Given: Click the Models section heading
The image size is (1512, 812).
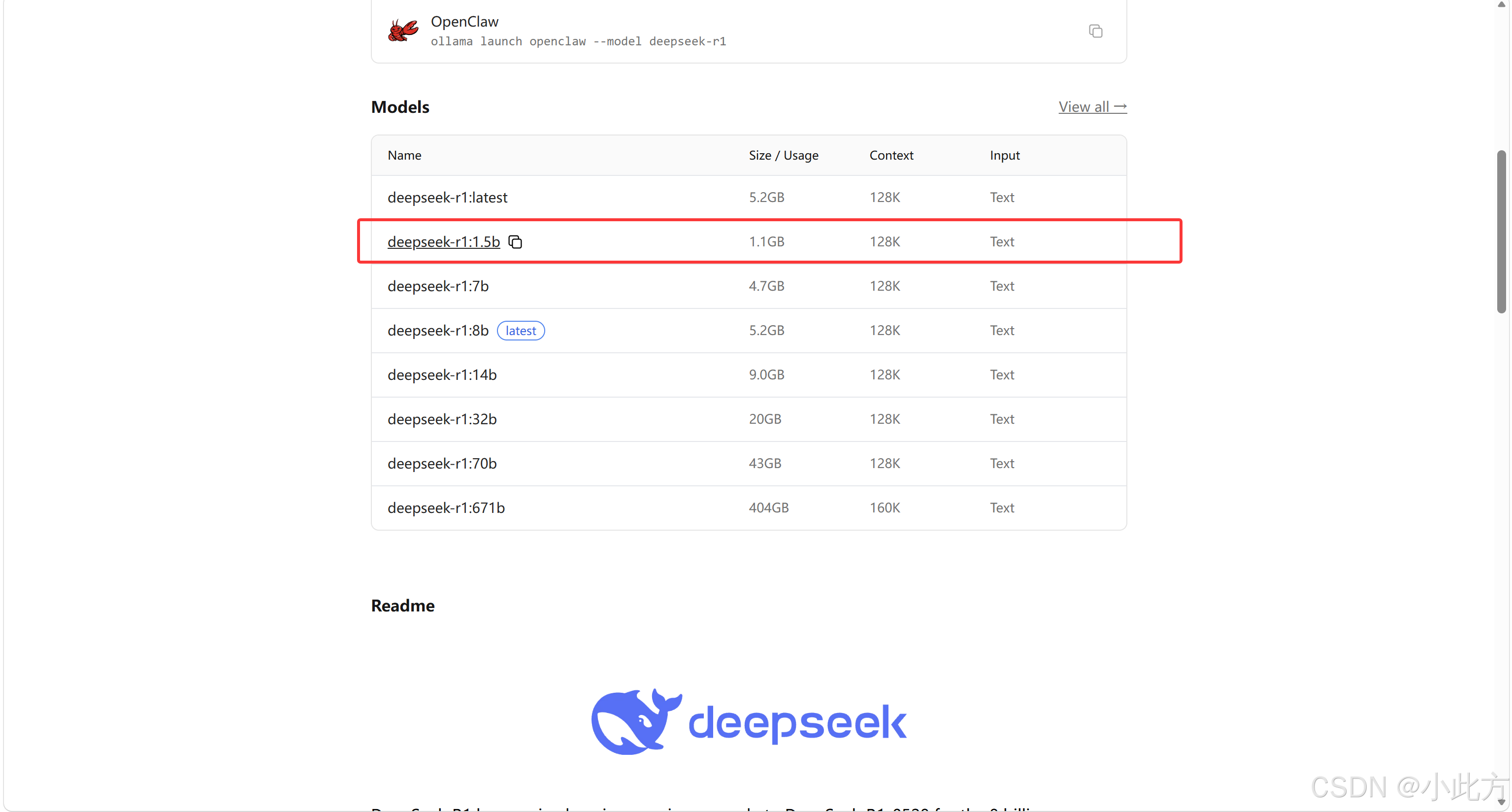Looking at the screenshot, I should point(400,107).
